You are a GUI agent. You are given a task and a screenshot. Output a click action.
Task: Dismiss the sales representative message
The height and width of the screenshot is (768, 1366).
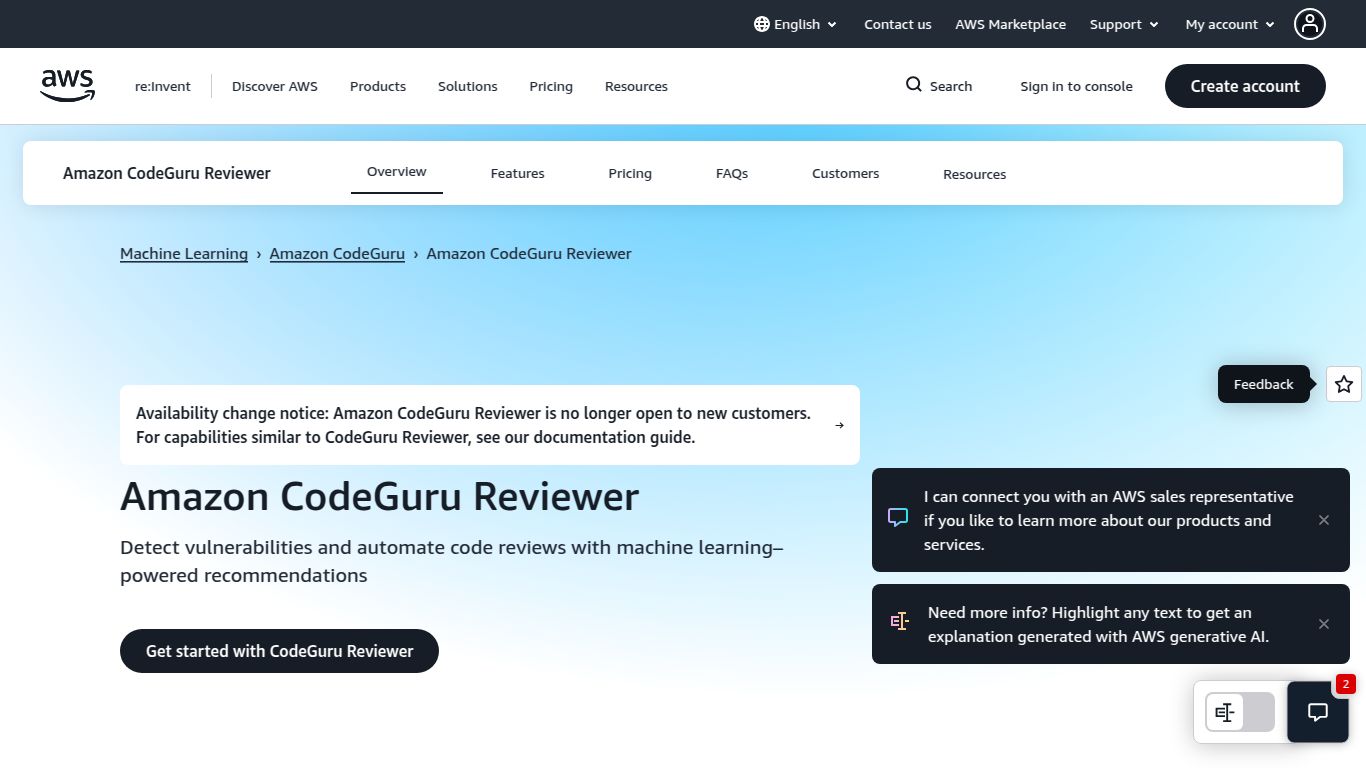1323,520
